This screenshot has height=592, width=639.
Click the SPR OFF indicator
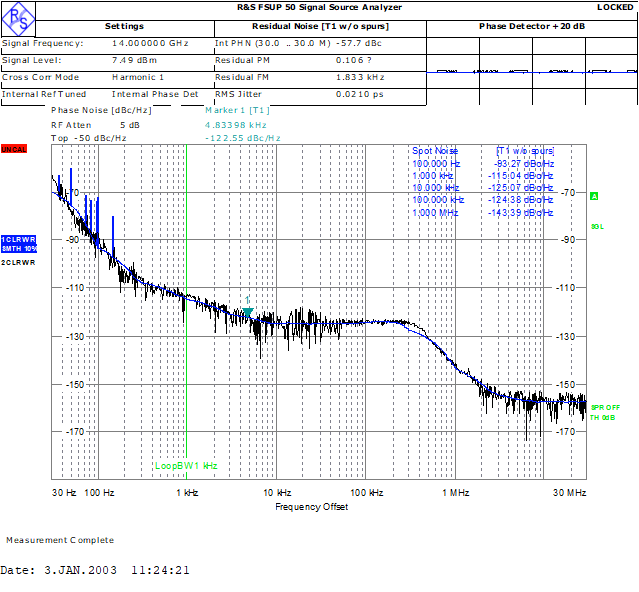(604, 407)
